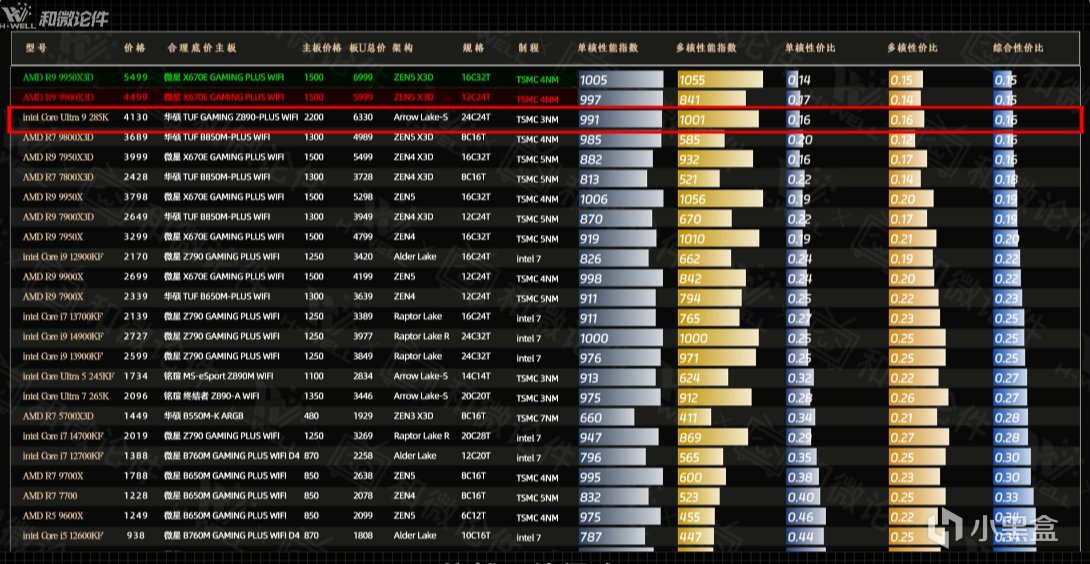Click the 0.33 overall value ratio
The height and width of the screenshot is (564, 1090).
click(1014, 497)
